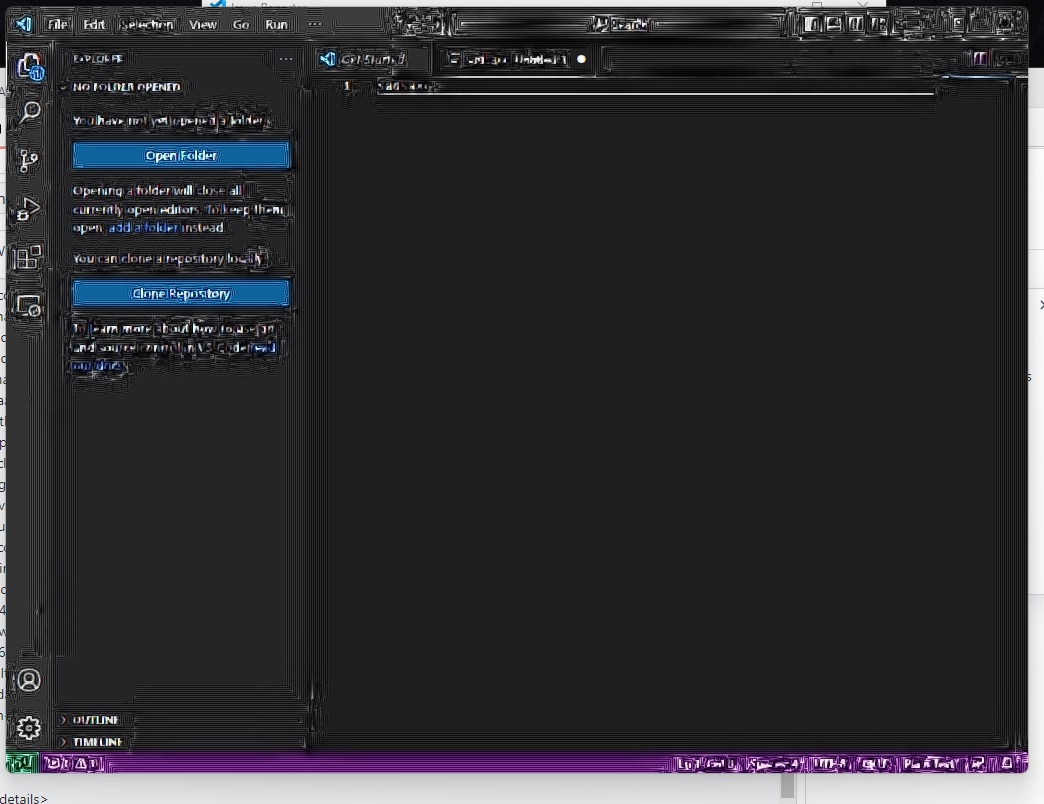The width and height of the screenshot is (1044, 804).
Task: Open the File menu
Action: coord(57,25)
